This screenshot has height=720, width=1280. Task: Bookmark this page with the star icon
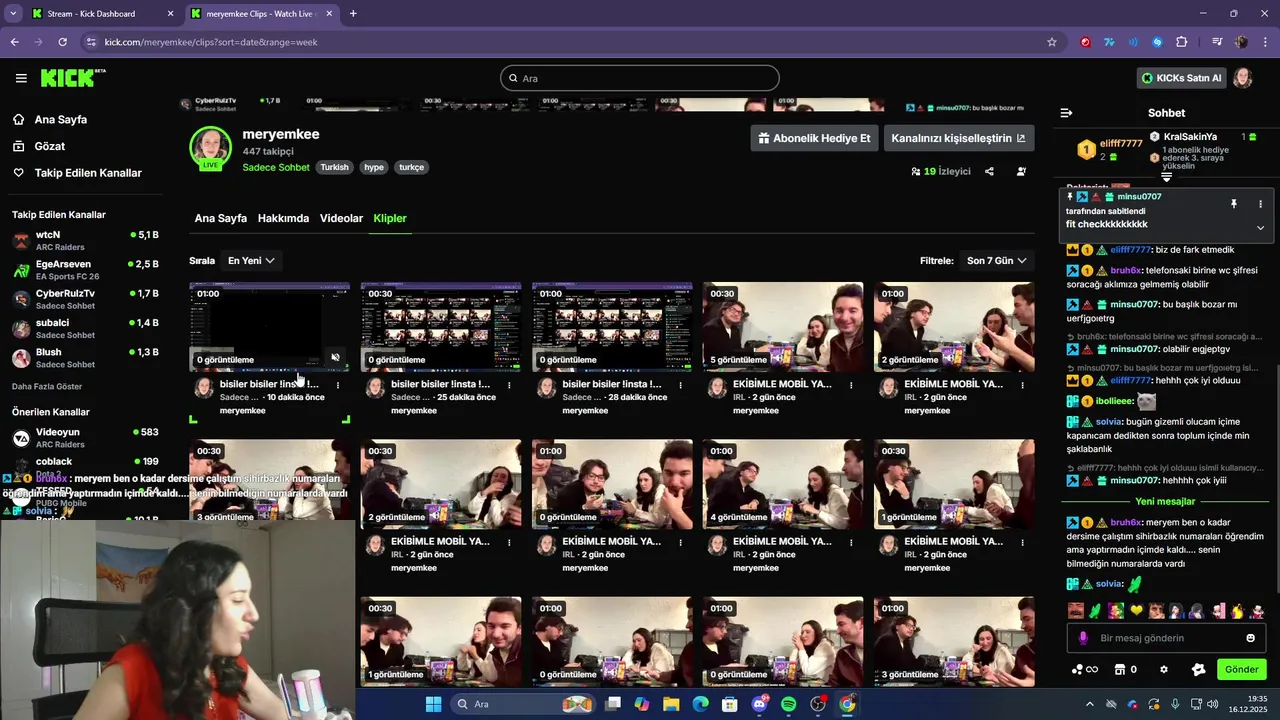pos(1052,42)
